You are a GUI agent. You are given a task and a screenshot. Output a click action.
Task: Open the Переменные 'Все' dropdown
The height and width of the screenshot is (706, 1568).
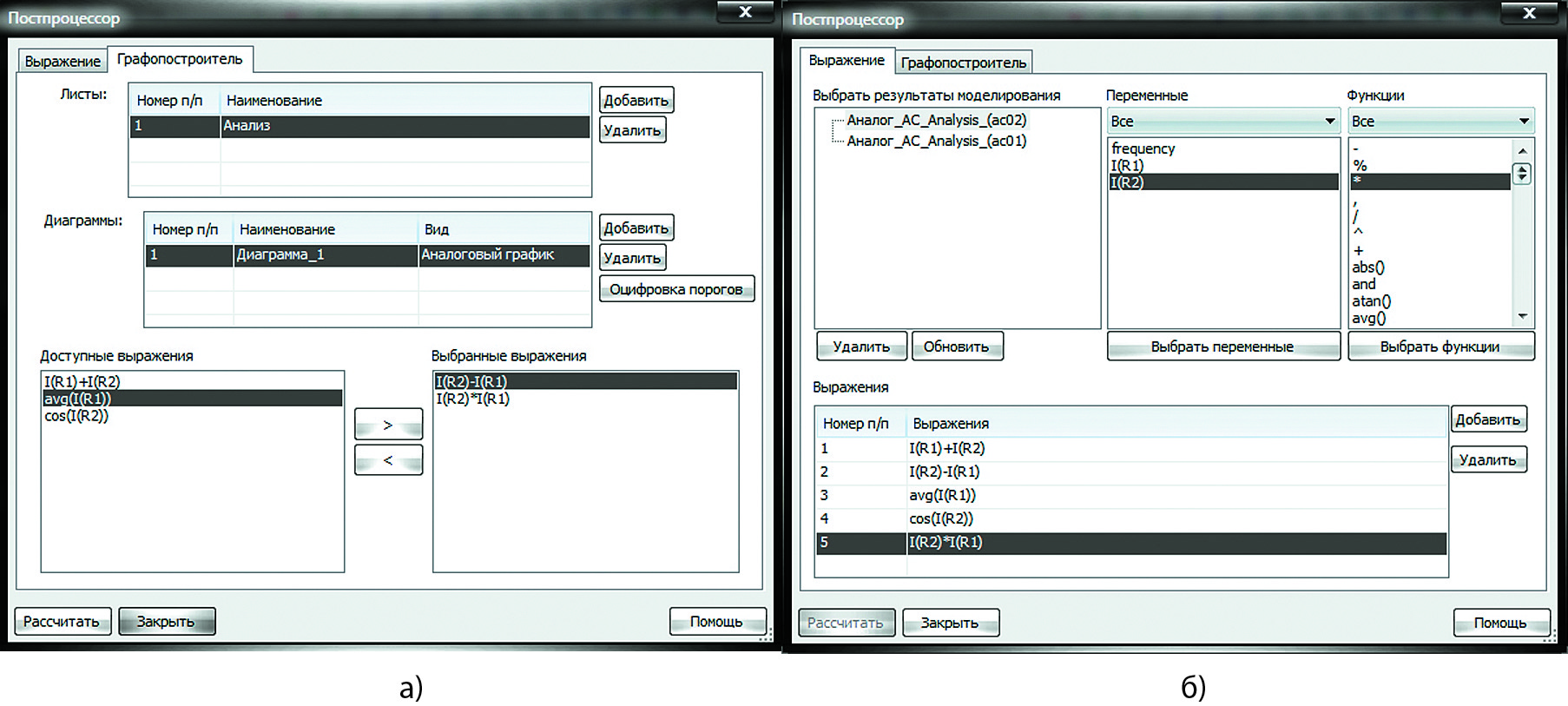click(x=1222, y=122)
